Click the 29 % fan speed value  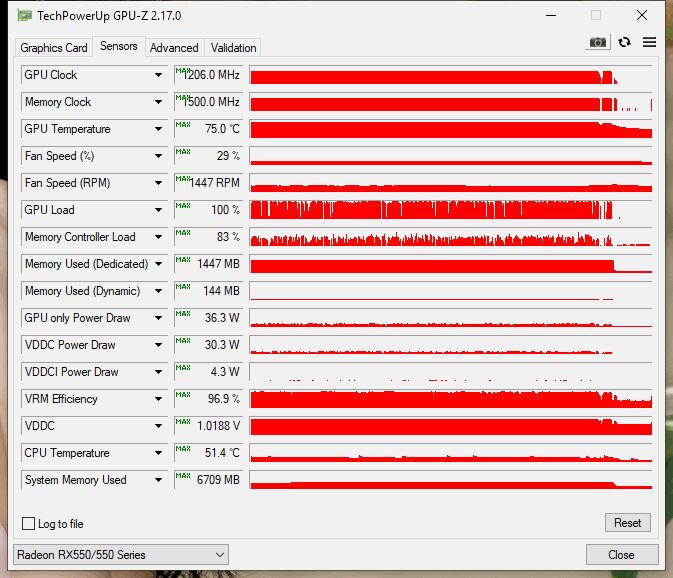pos(209,156)
